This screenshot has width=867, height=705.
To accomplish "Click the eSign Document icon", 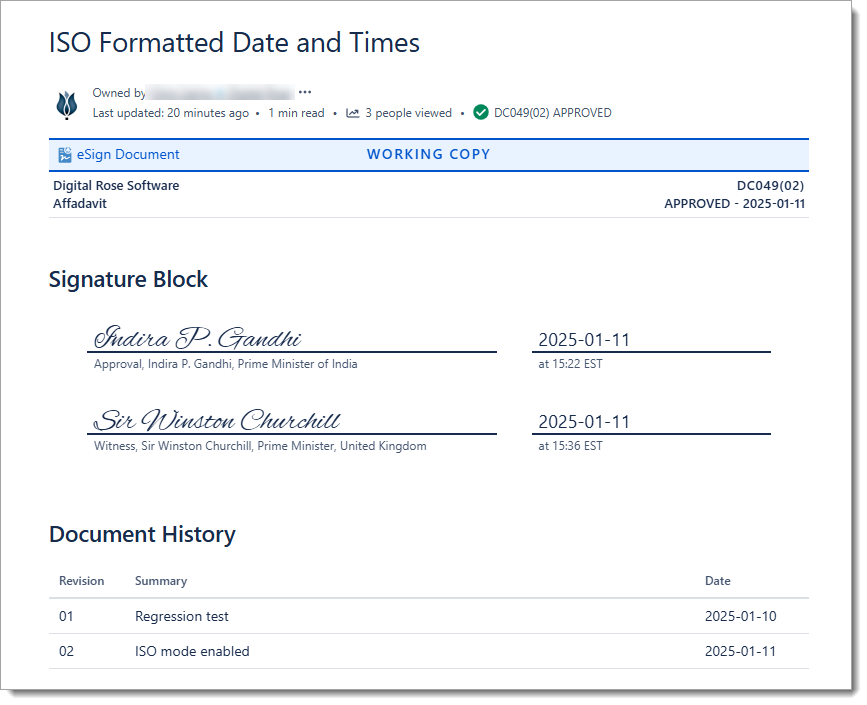I will [x=65, y=155].
